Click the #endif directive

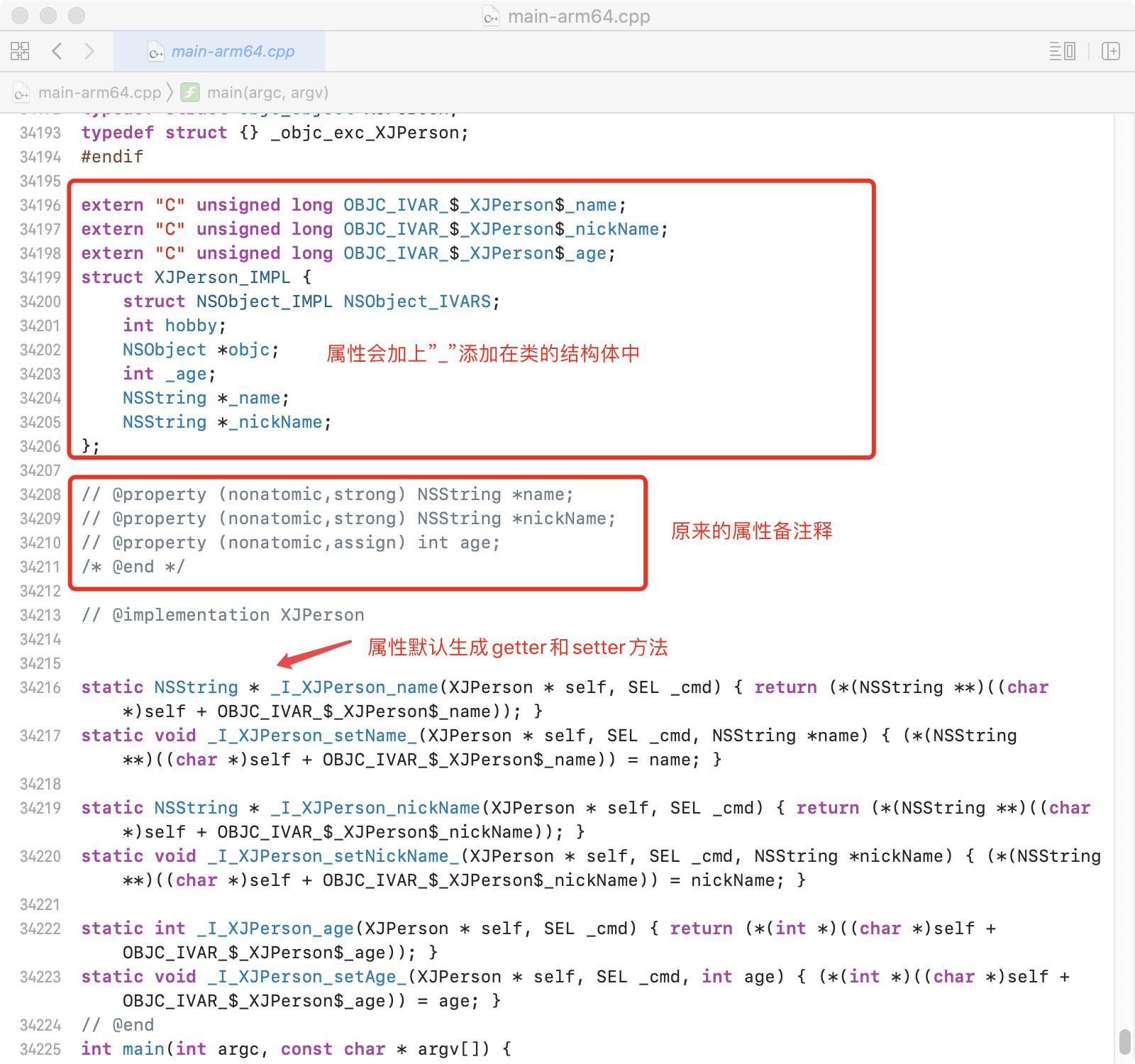pos(112,157)
